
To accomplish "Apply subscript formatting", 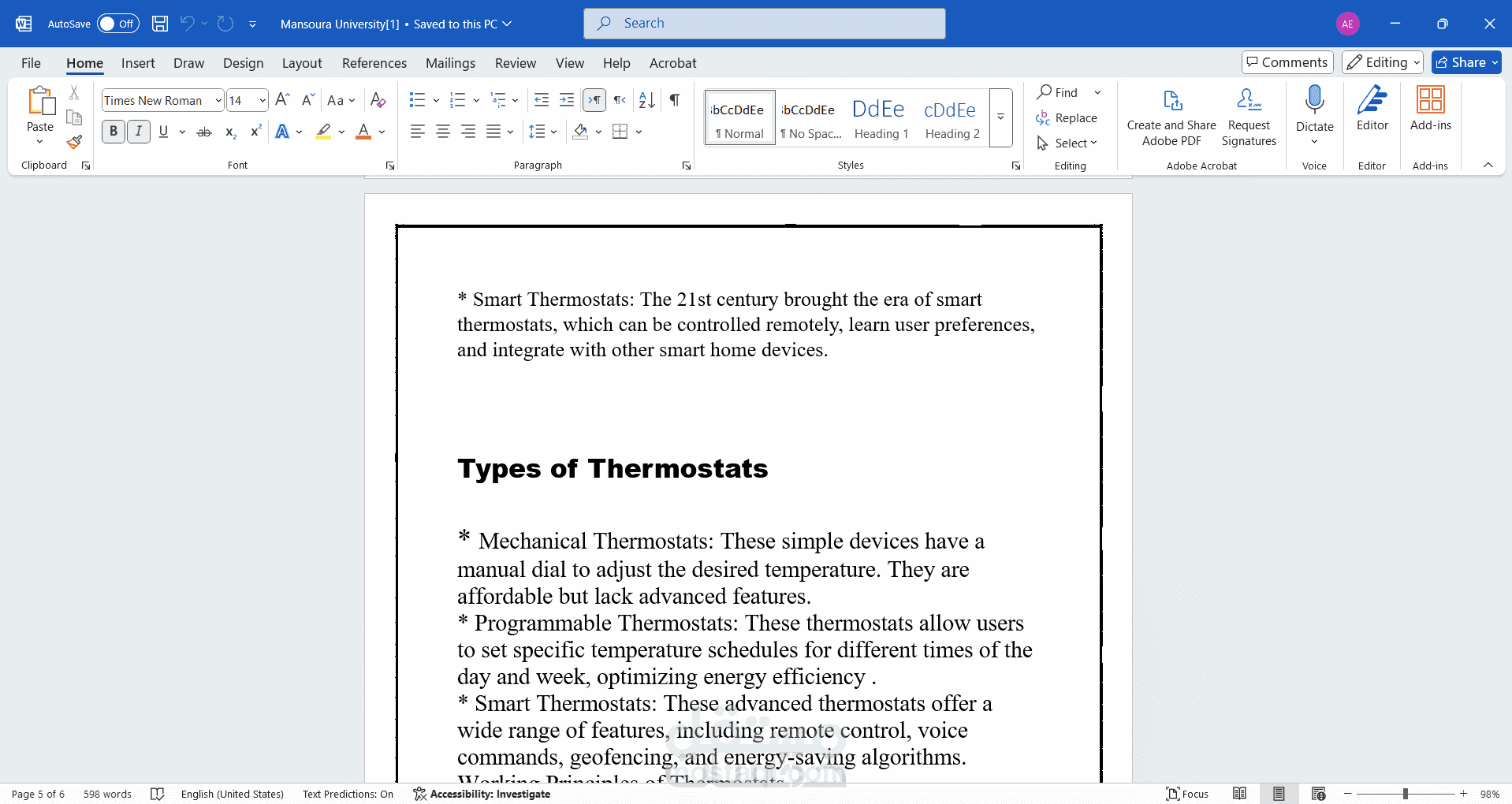I will 230,132.
